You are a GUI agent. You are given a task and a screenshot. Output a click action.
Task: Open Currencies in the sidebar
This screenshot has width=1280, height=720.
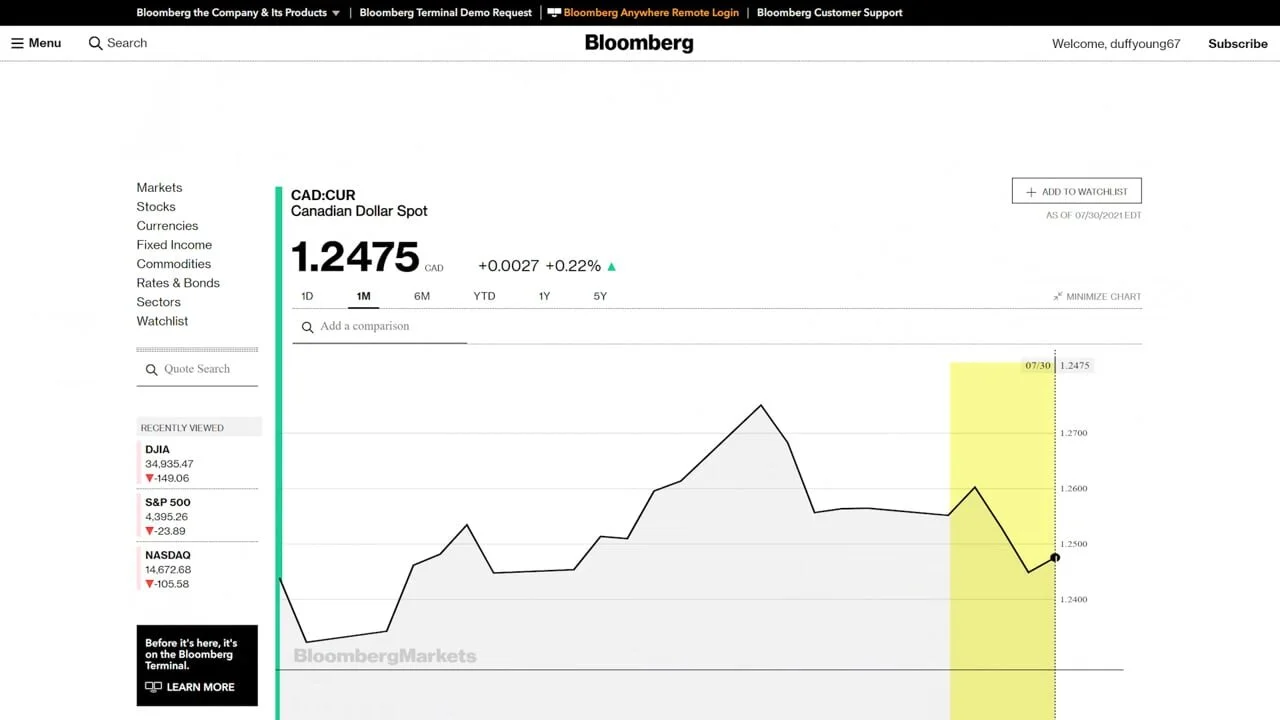167,226
